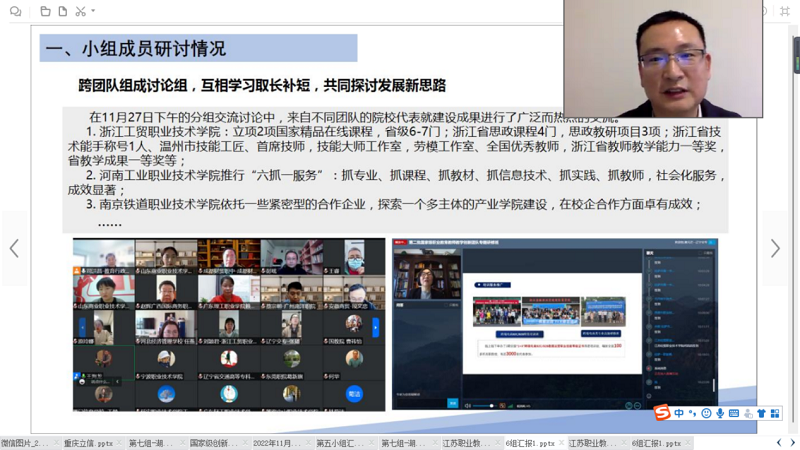The image size is (800, 450).
Task: Open the emoji smiley panel on Sogou bar
Action: [x=706, y=413]
